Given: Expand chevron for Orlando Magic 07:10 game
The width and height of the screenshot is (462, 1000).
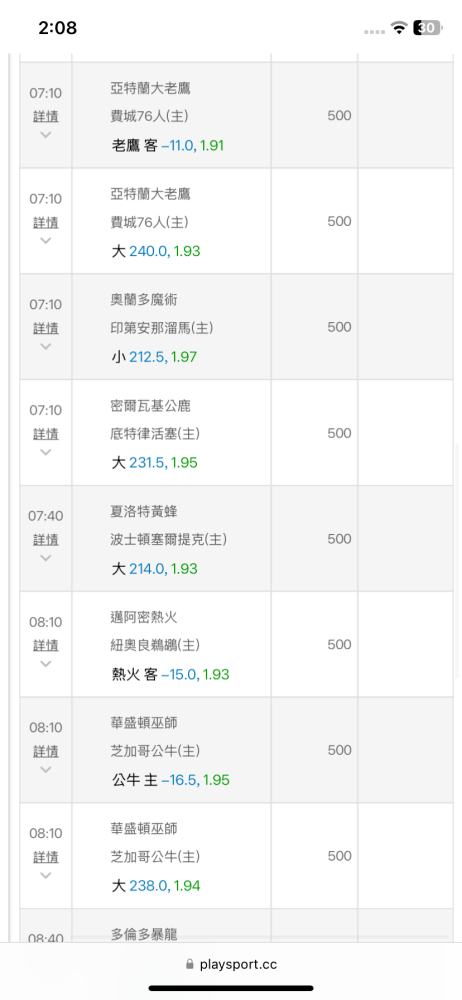Looking at the screenshot, I should click(45, 346).
